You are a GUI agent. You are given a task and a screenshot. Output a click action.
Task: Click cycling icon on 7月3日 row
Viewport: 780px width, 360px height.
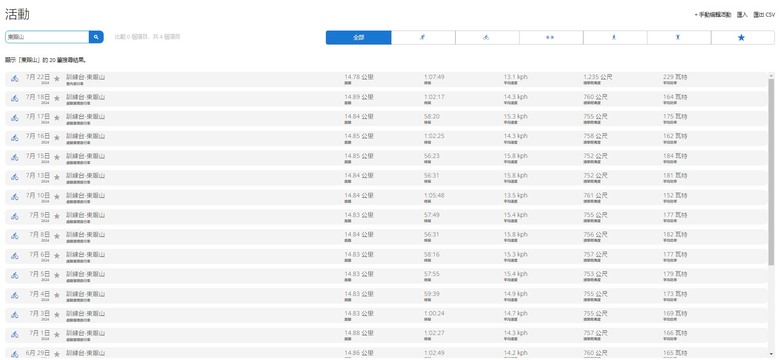[x=15, y=315]
